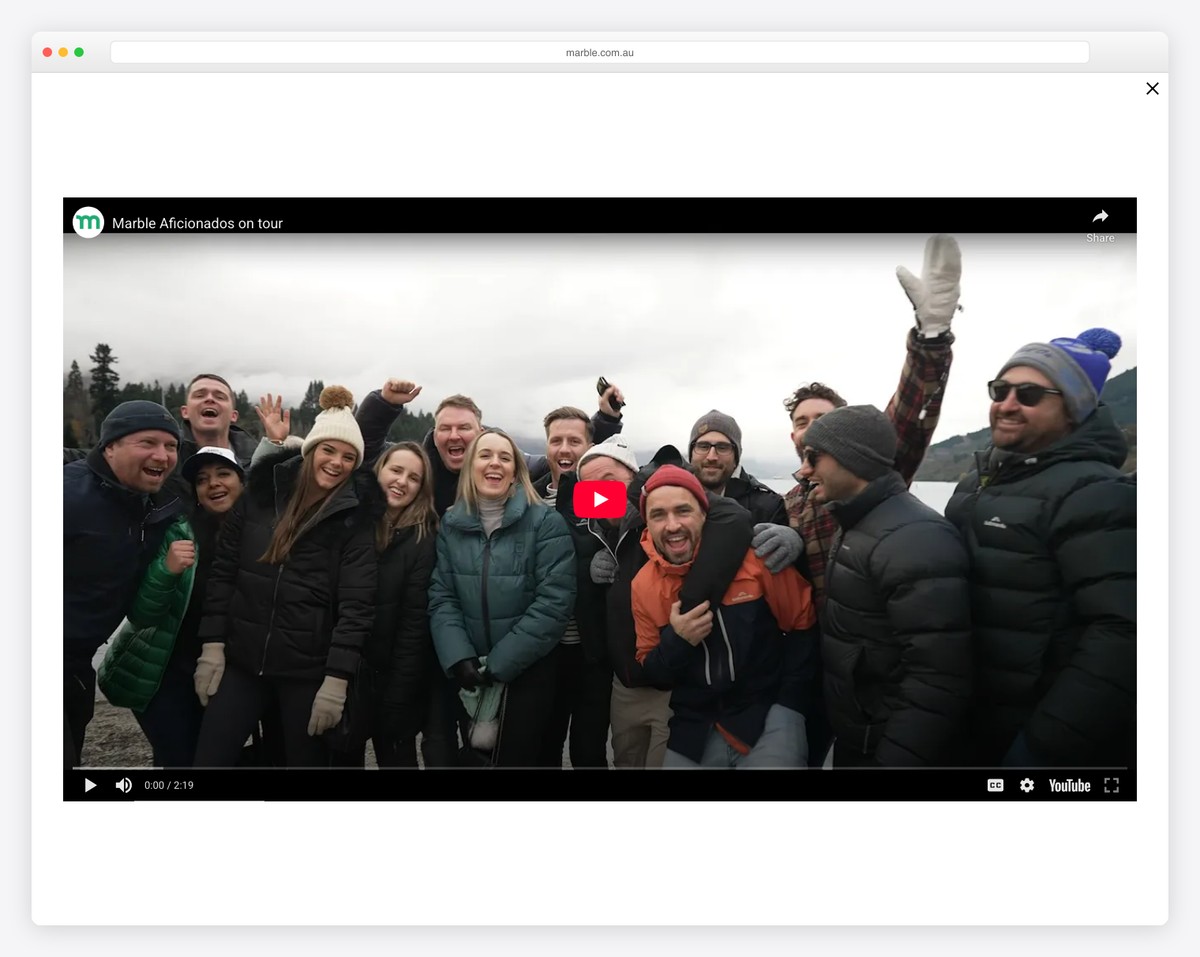Click the red browser close button
This screenshot has width=1200, height=957.
[47, 52]
